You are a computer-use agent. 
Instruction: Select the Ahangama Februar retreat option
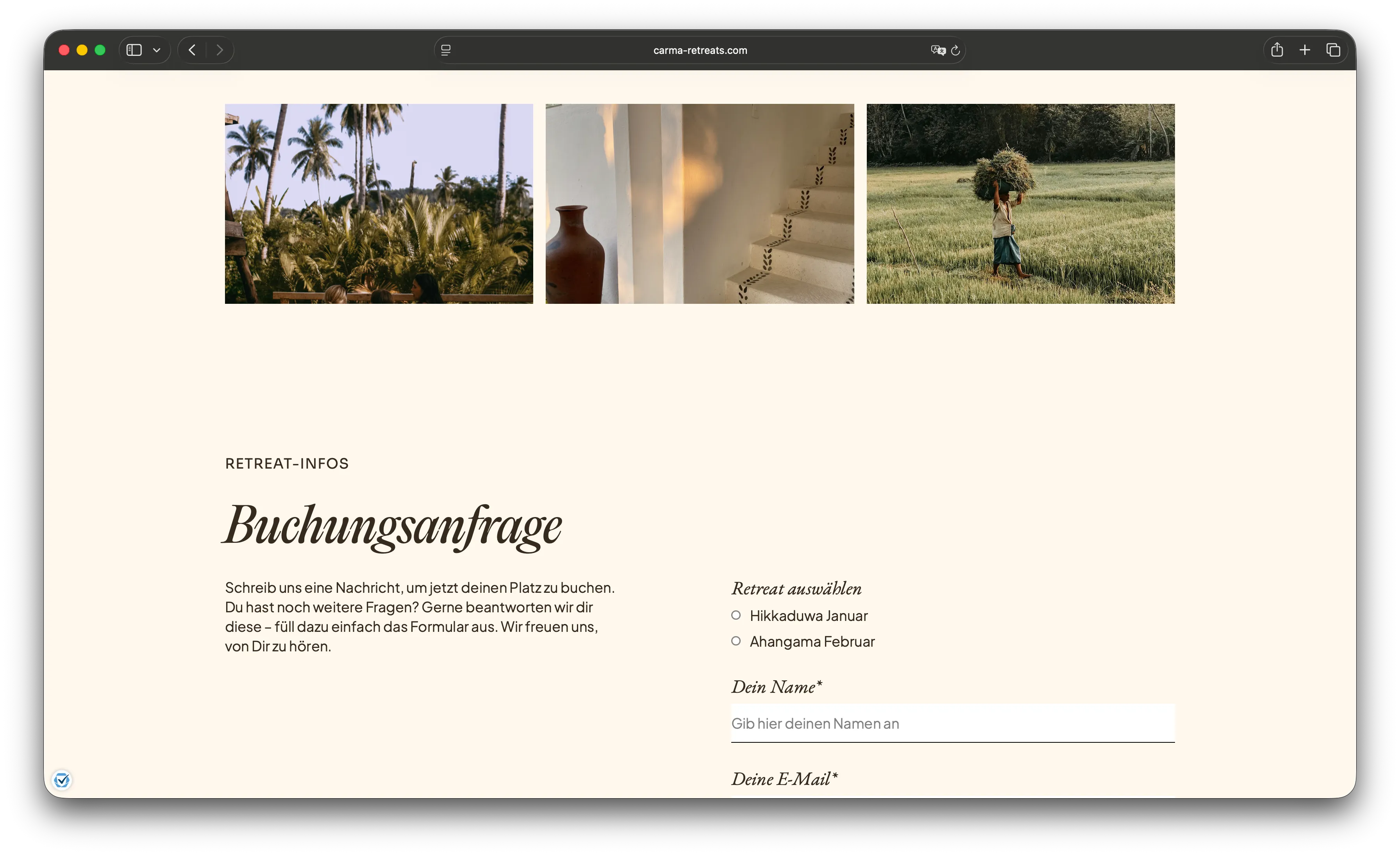736,641
